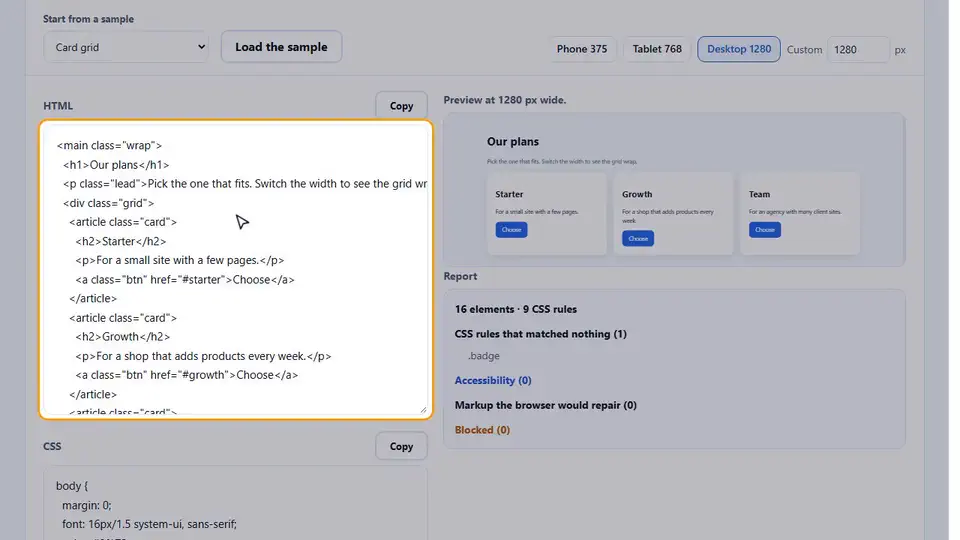This screenshot has height=540, width=960.
Task: Select the Tablet 768 width preset
Action: pyautogui.click(x=656, y=49)
